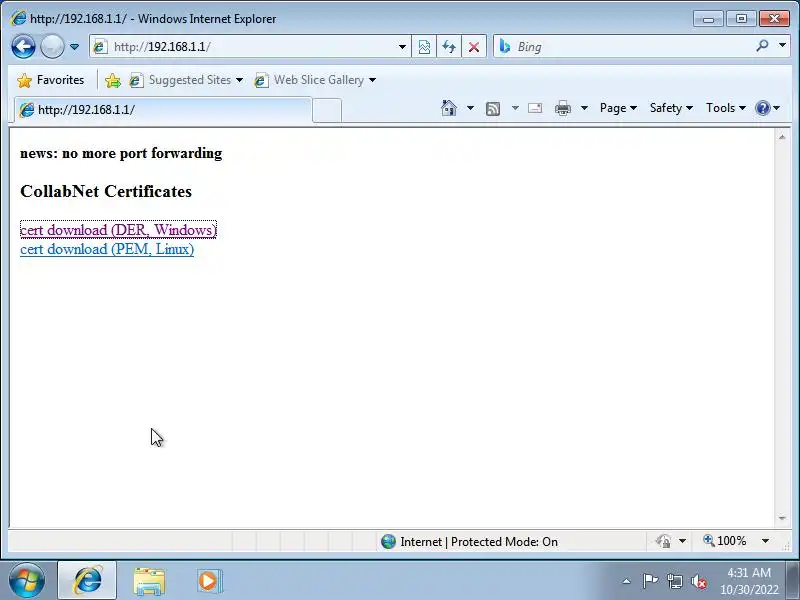
Task: Open cert download (DER, Windows) link
Action: coord(118,230)
